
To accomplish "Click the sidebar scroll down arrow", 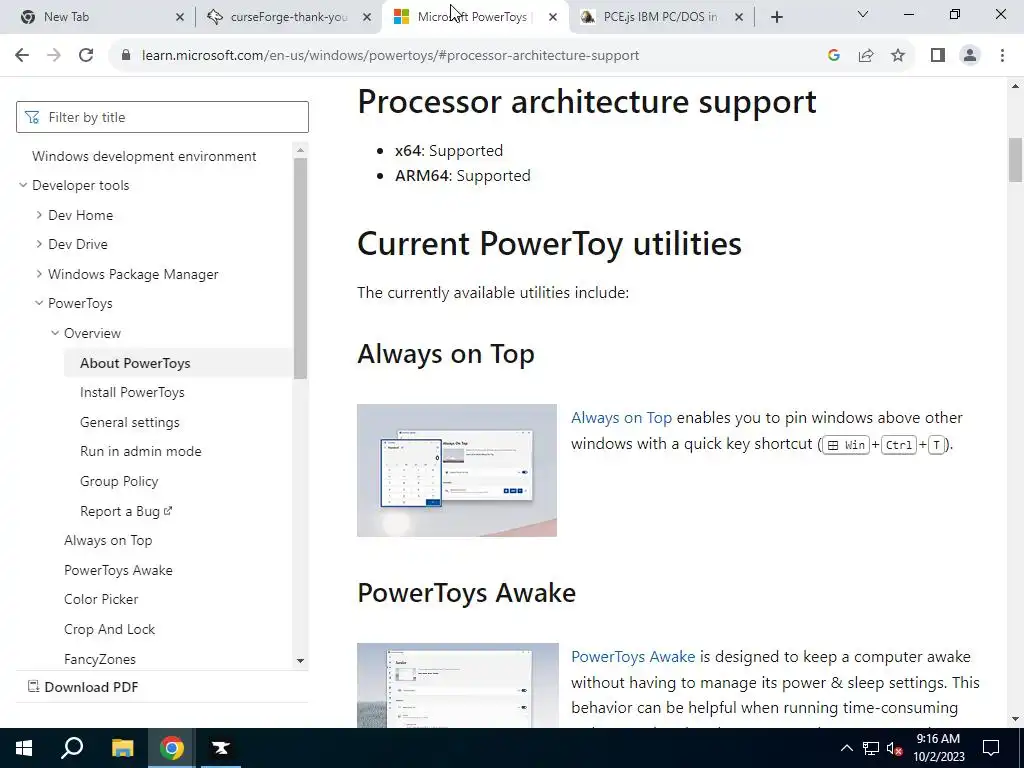I will click(x=300, y=660).
